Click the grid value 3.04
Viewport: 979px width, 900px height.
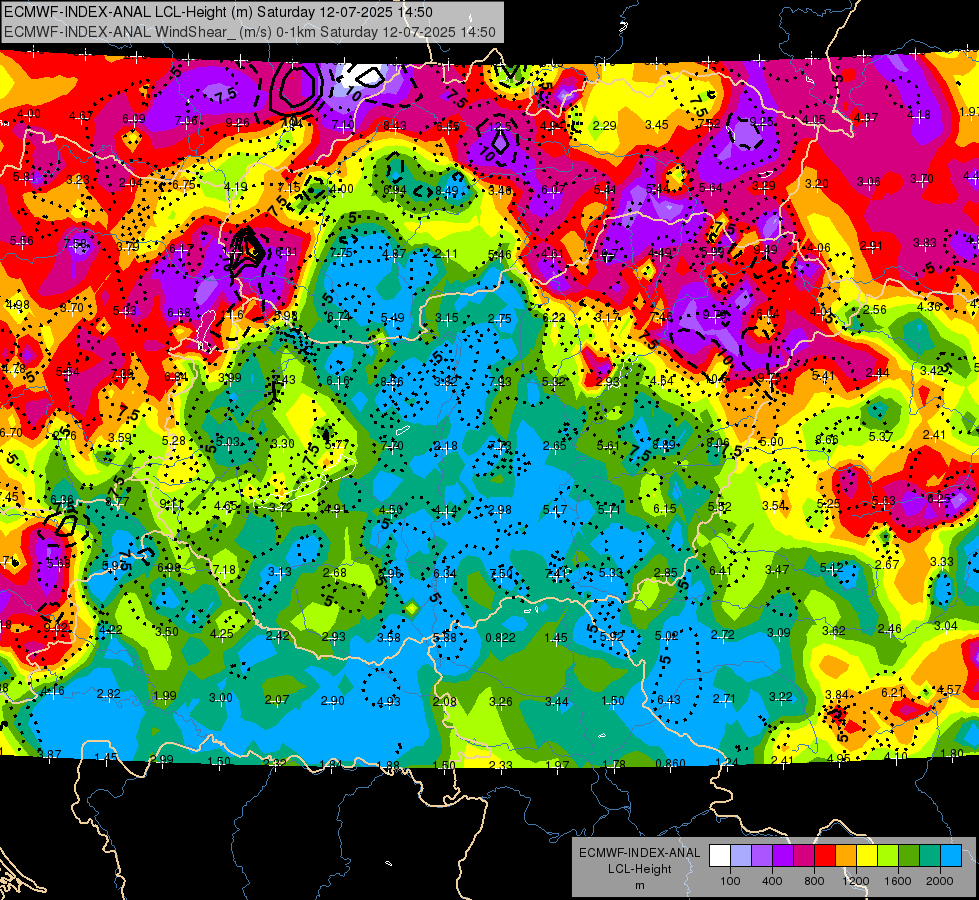946,626
